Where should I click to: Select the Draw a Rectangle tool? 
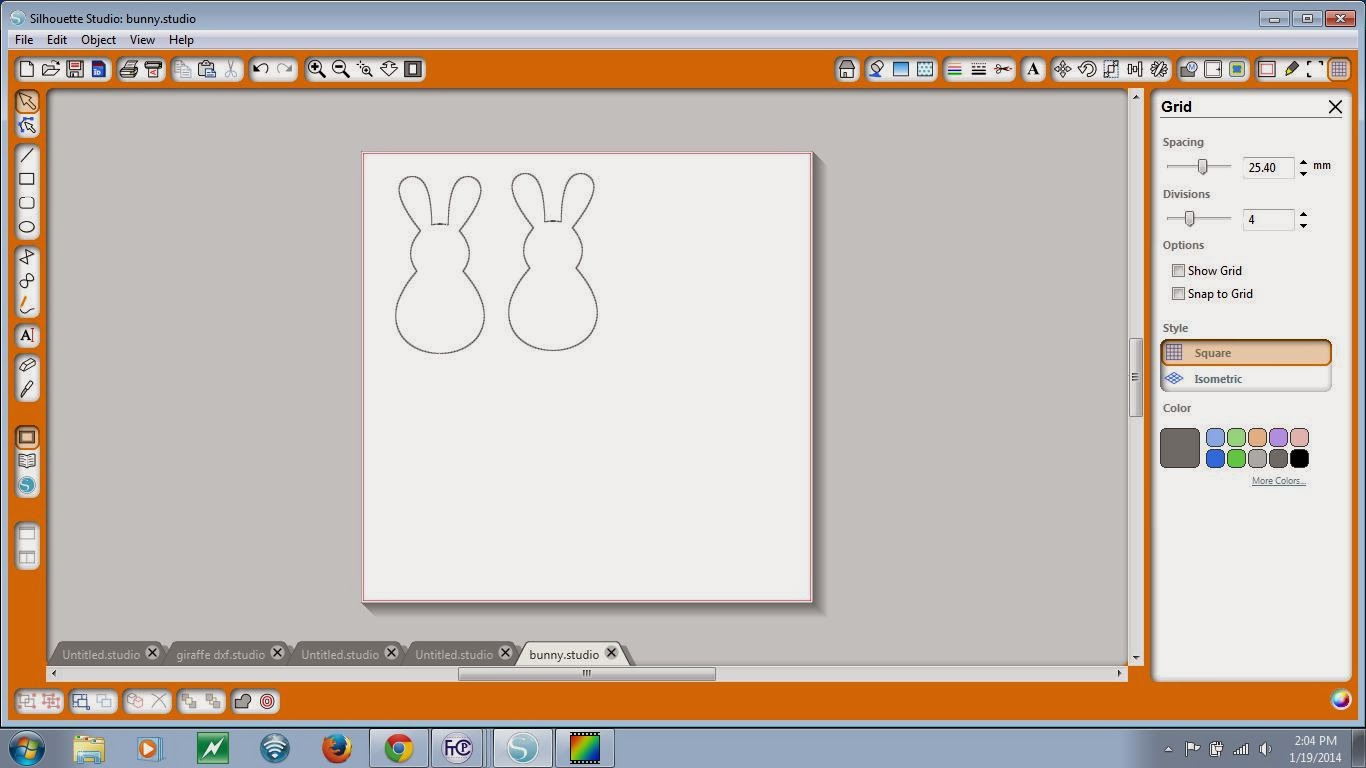27,179
